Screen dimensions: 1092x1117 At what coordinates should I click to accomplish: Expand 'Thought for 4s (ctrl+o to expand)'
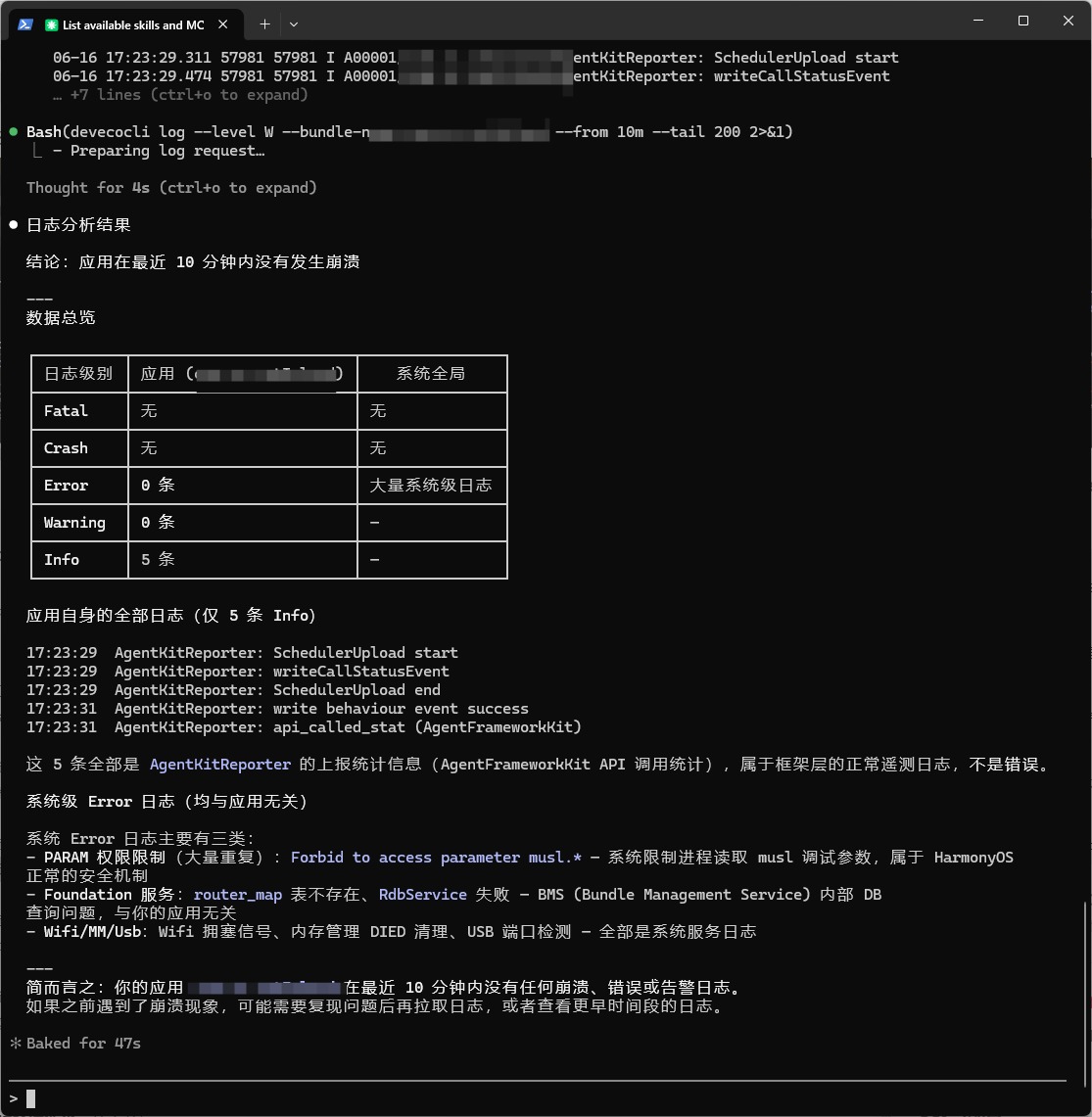(x=171, y=188)
